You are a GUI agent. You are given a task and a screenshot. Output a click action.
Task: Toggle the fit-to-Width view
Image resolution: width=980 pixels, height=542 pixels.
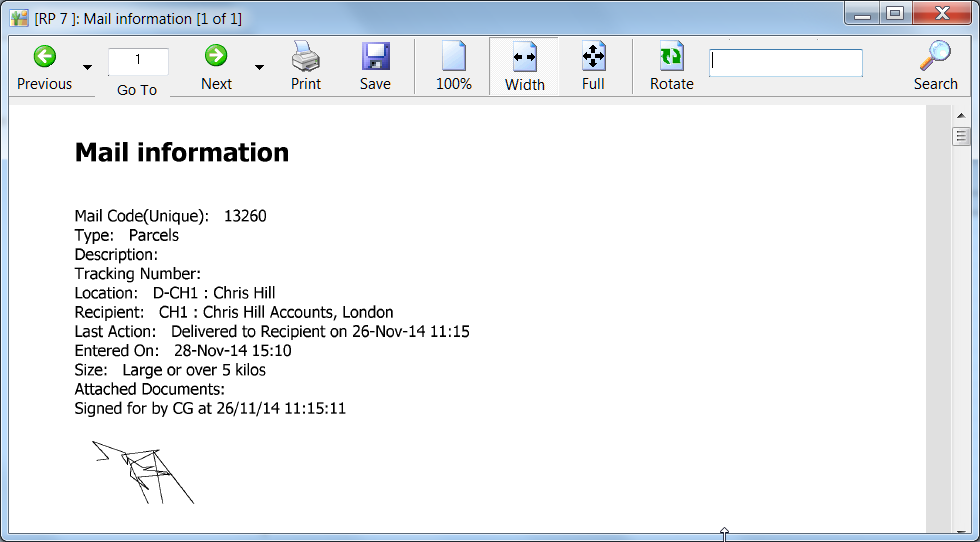[524, 57]
